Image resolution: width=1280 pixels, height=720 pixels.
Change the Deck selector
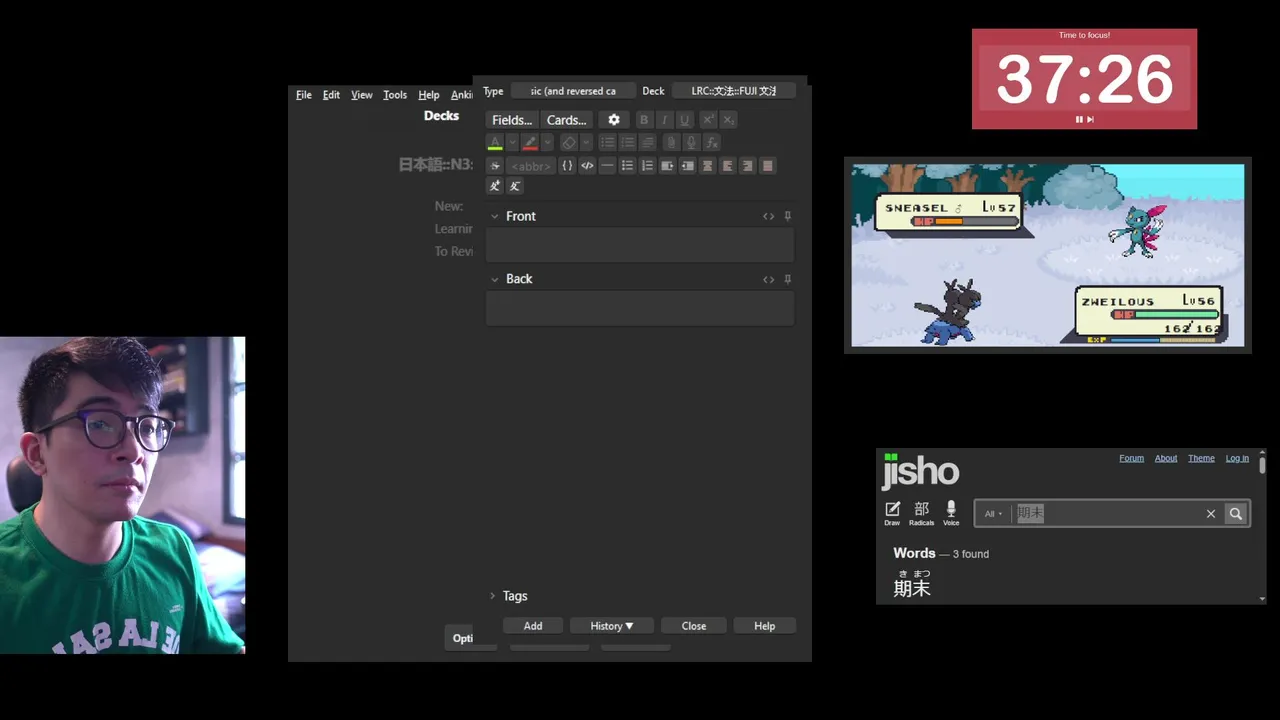pyautogui.click(x=733, y=91)
